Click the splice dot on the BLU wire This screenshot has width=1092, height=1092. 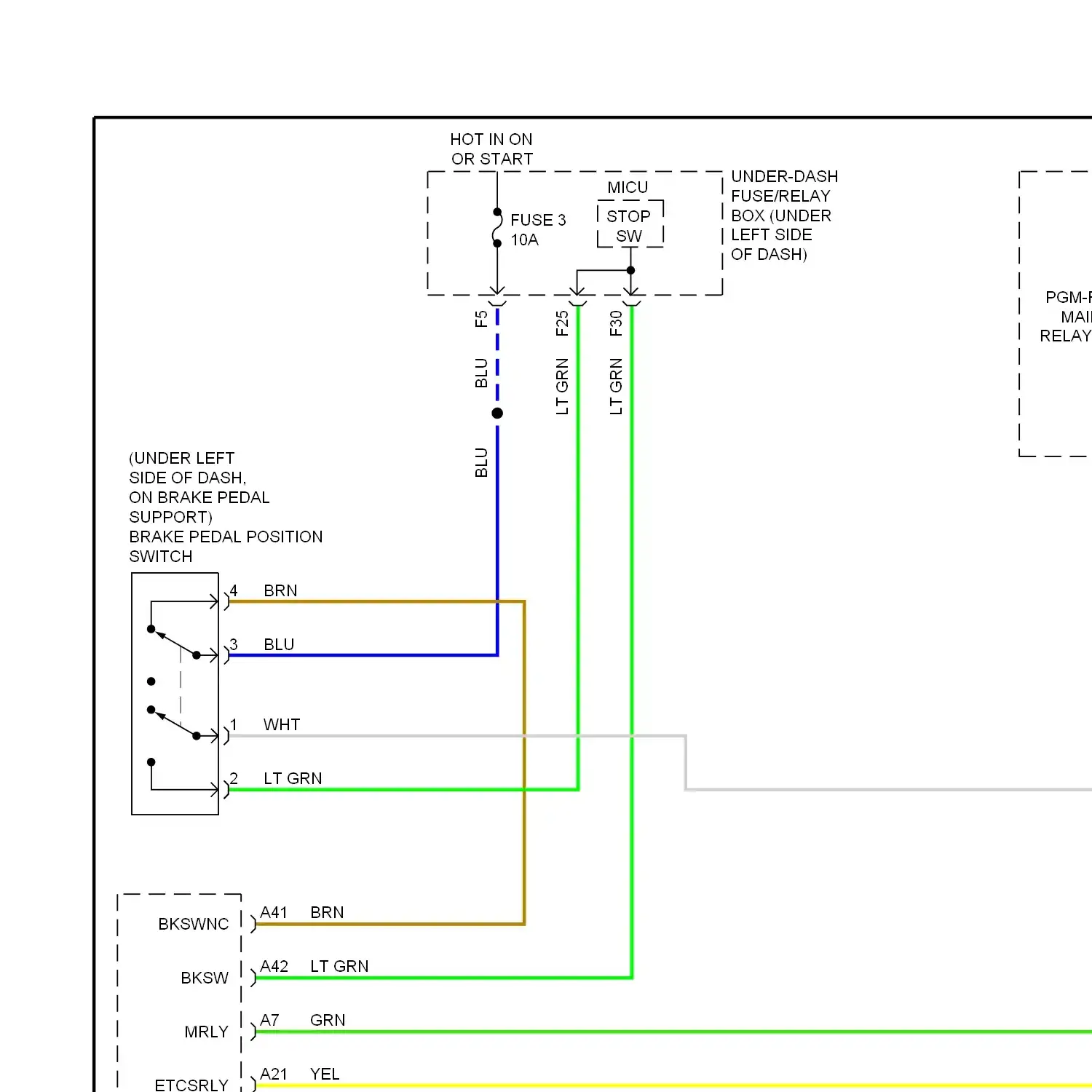[497, 413]
